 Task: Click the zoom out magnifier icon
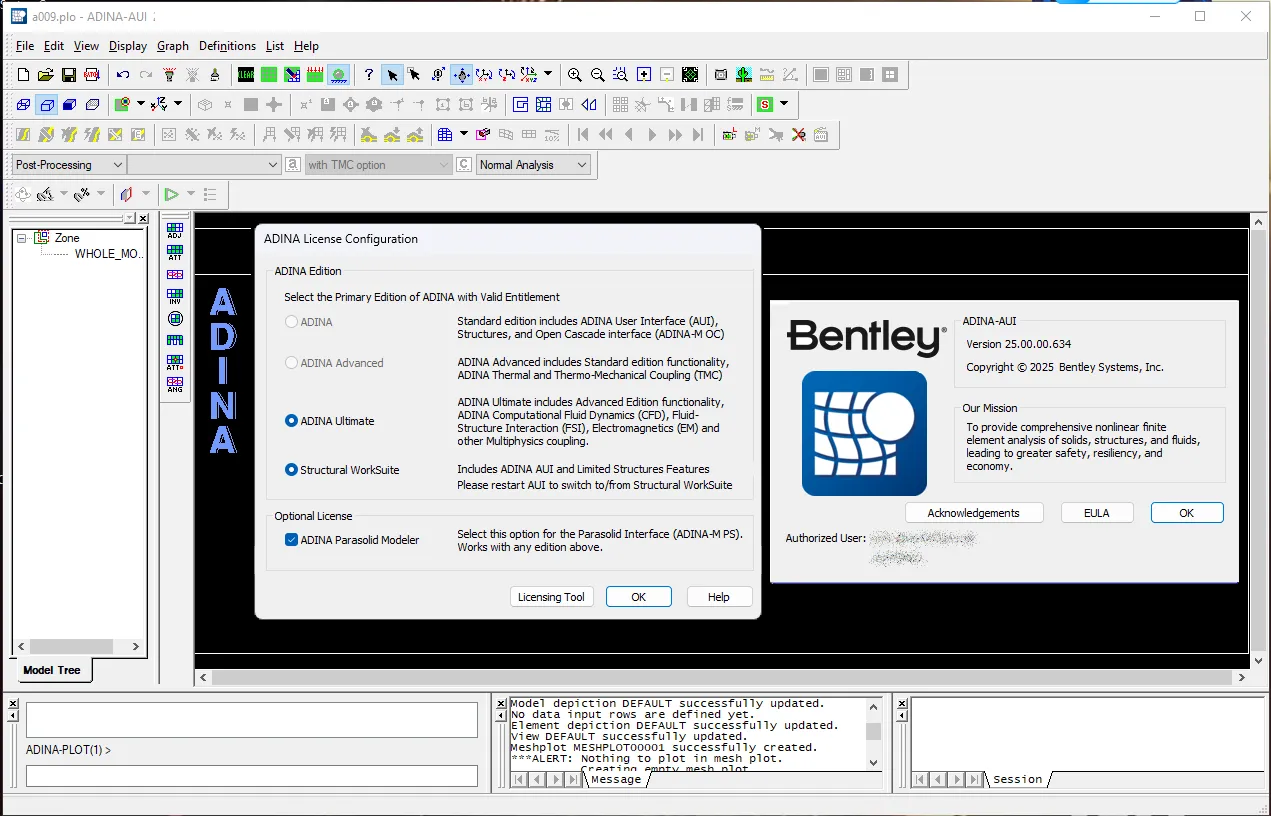pos(598,75)
